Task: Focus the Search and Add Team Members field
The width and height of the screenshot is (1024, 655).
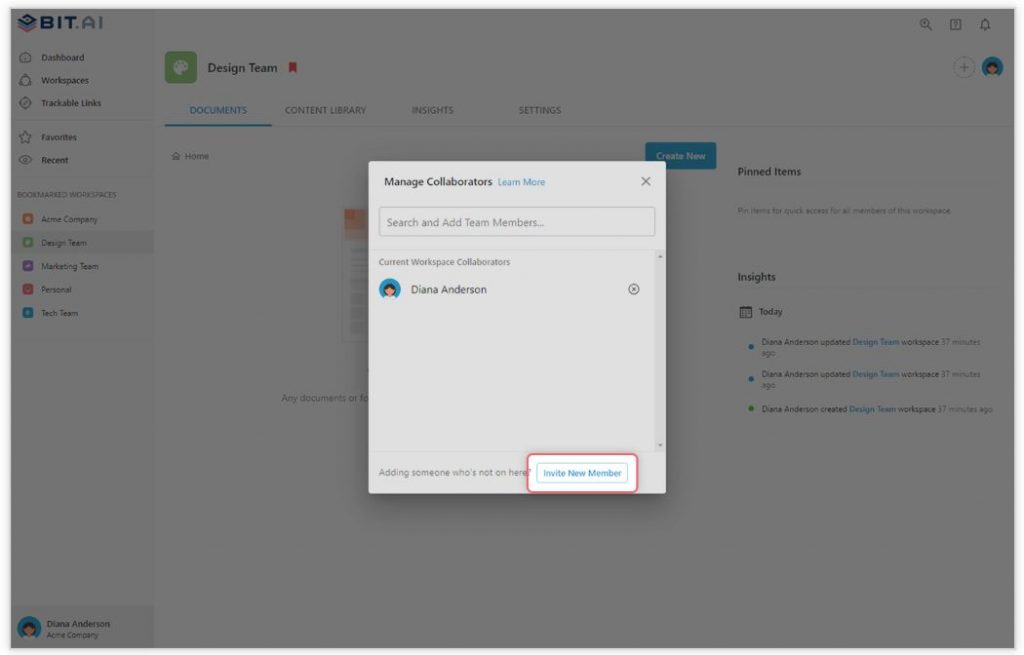Action: click(516, 221)
